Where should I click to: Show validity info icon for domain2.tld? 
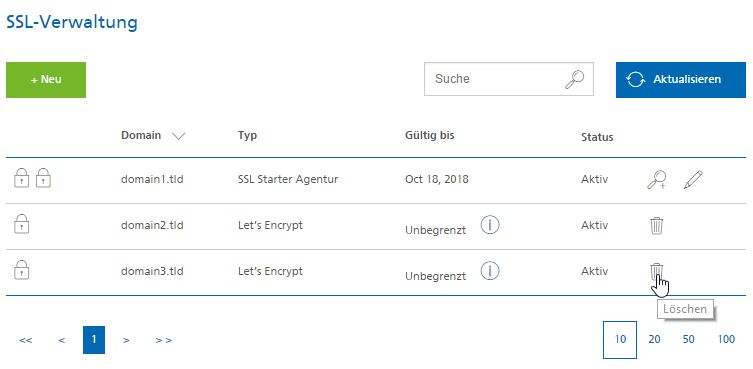pos(490,225)
